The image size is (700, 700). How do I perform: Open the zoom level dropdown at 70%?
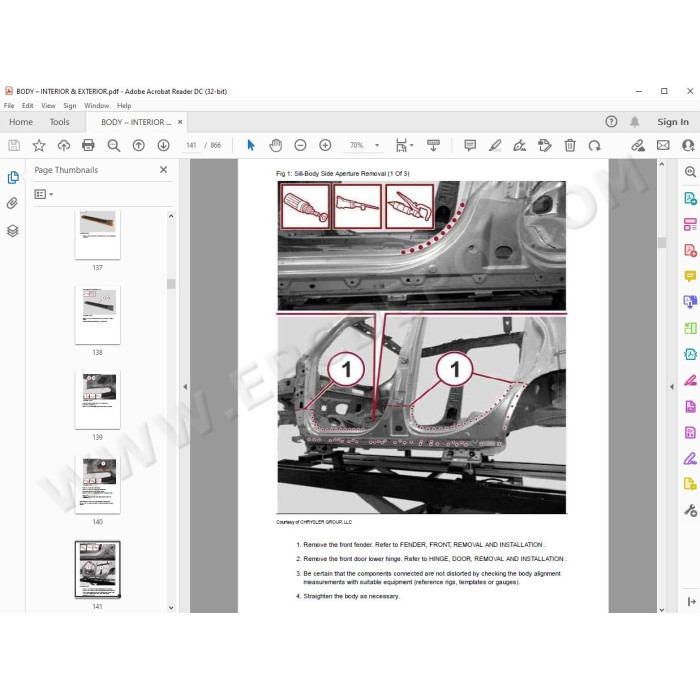pos(377,145)
